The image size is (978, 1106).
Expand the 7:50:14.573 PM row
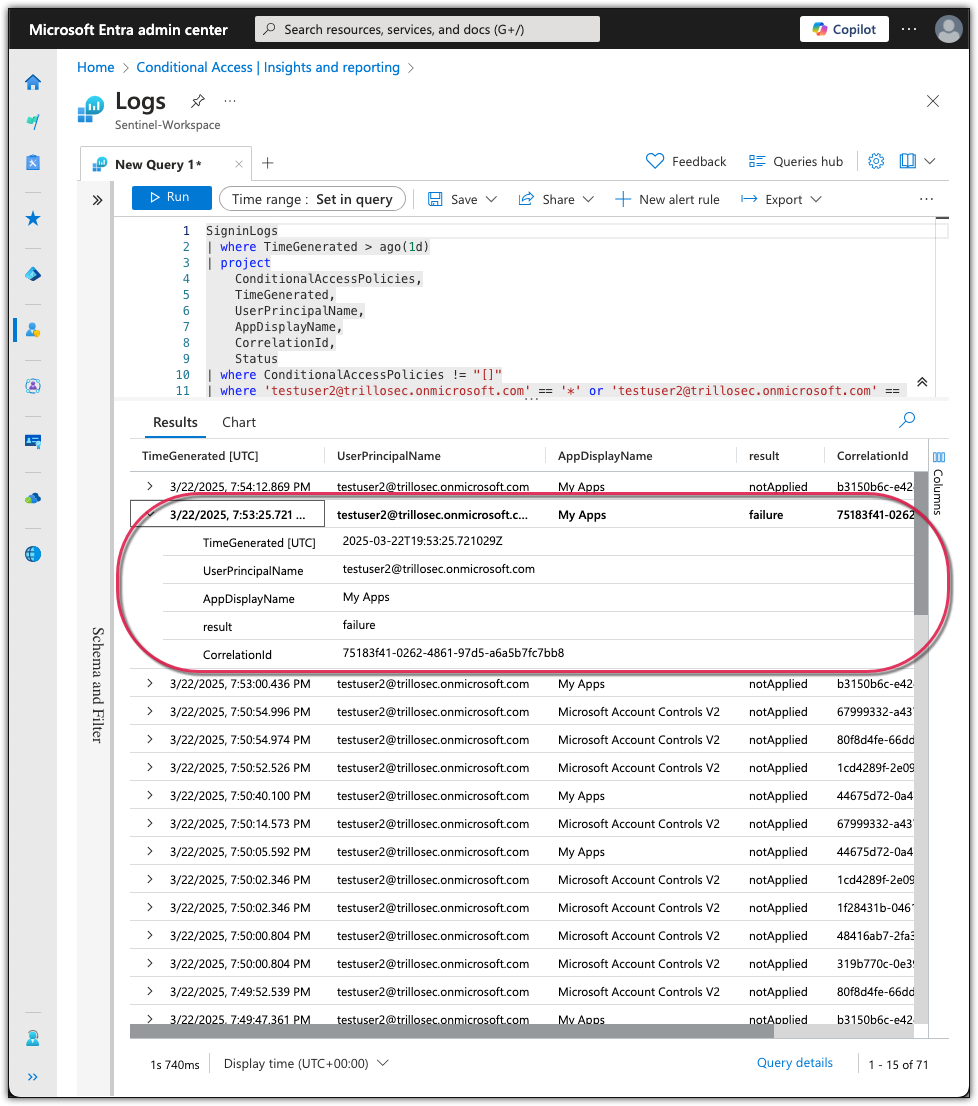point(149,824)
